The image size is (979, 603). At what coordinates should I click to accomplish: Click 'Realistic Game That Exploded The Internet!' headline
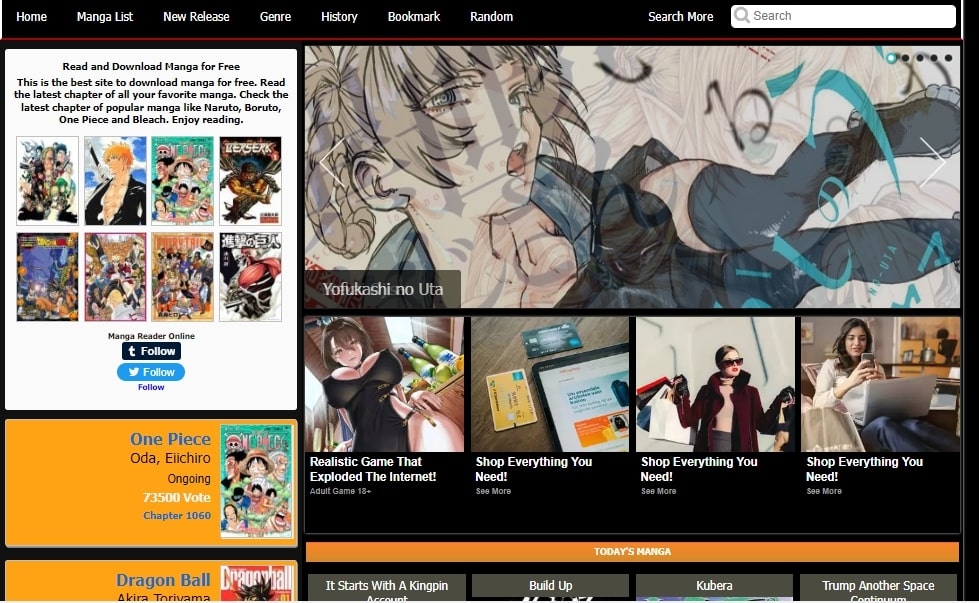373,469
